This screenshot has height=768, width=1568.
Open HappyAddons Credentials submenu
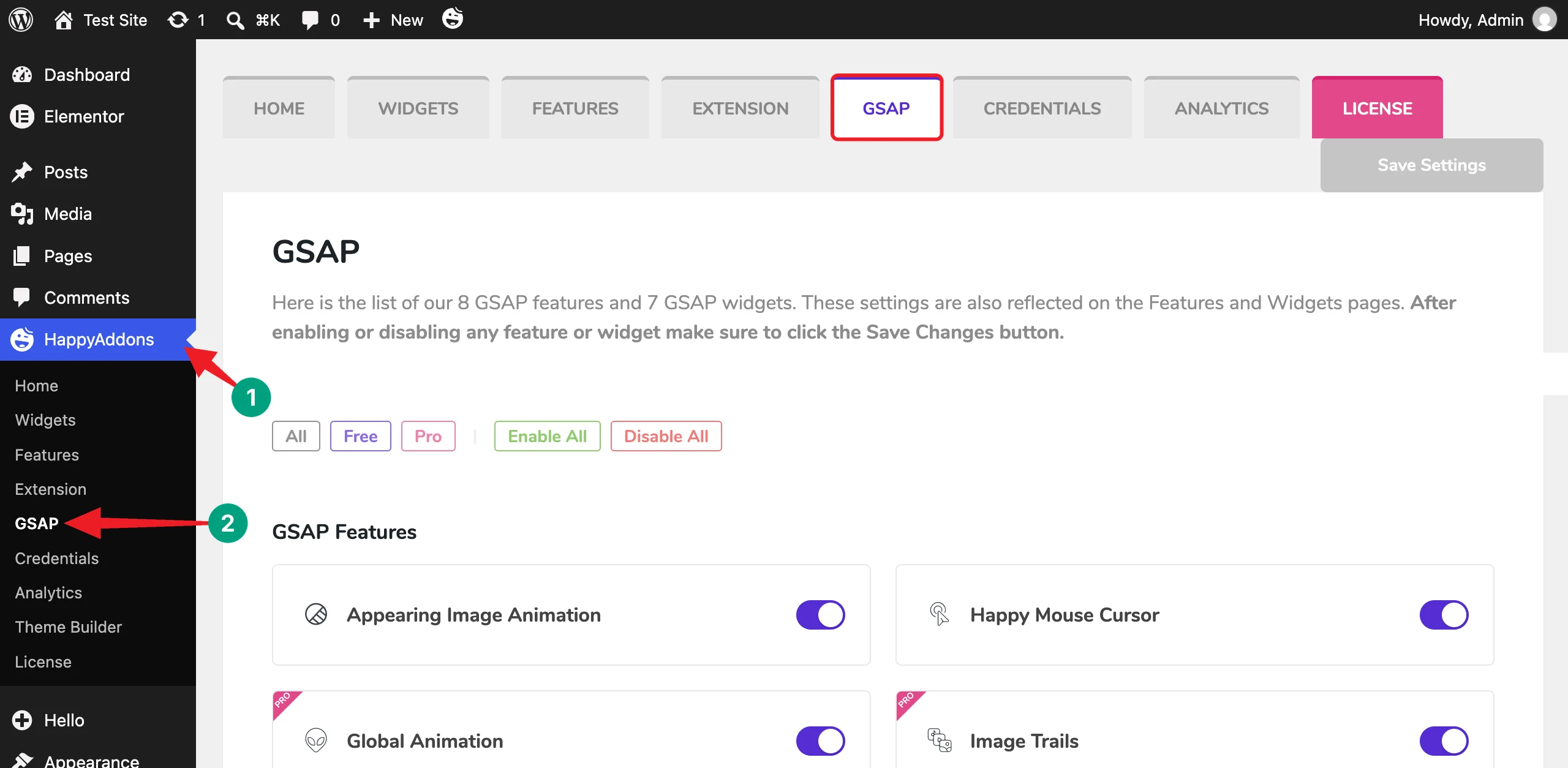pyautogui.click(x=57, y=559)
